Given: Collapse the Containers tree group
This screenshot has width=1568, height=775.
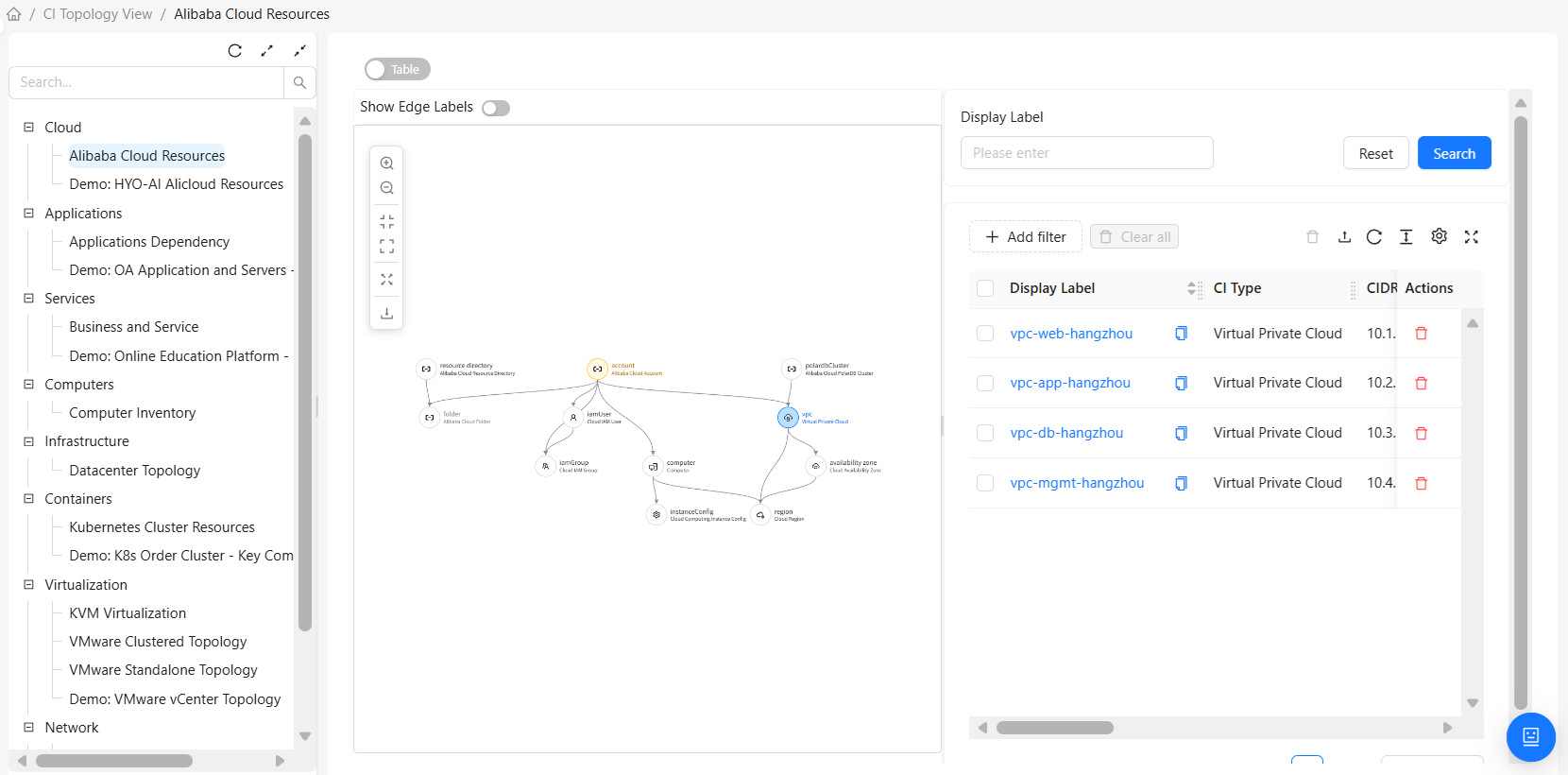Looking at the screenshot, I should (28, 498).
